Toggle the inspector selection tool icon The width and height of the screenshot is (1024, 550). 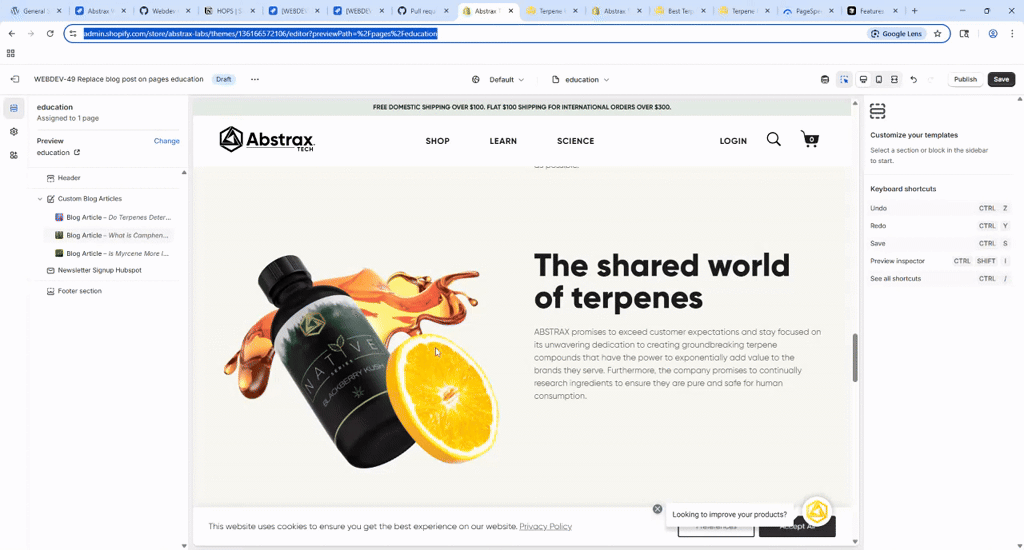(x=844, y=80)
